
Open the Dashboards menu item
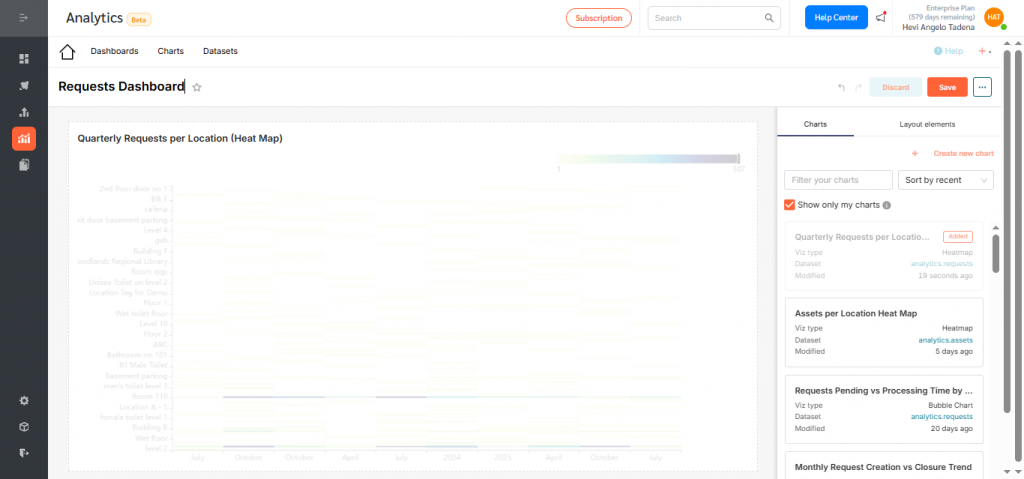[115, 51]
